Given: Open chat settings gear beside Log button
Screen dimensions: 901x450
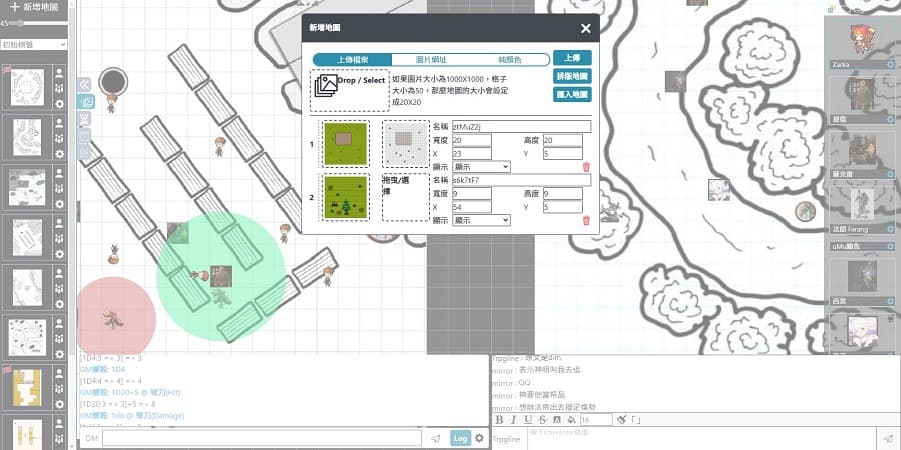Looking at the screenshot, I should click(x=480, y=438).
